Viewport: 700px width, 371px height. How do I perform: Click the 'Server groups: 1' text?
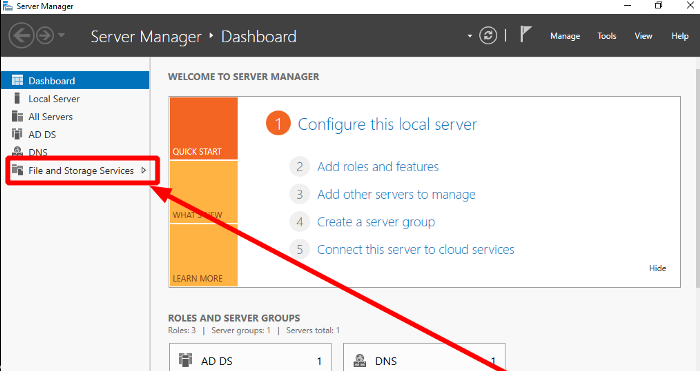tap(241, 330)
